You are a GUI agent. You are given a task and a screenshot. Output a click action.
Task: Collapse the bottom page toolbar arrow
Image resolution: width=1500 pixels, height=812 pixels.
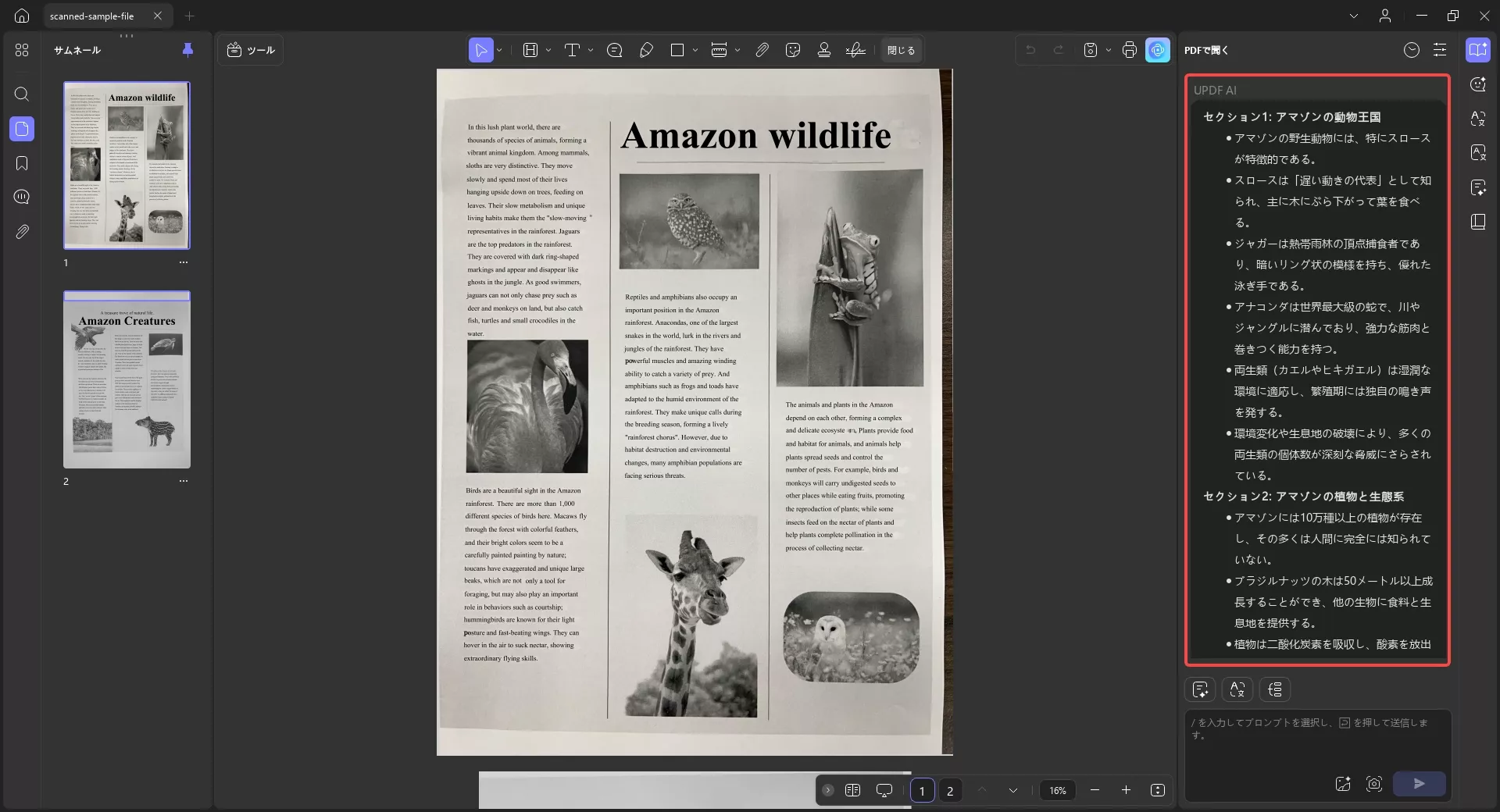[x=828, y=790]
